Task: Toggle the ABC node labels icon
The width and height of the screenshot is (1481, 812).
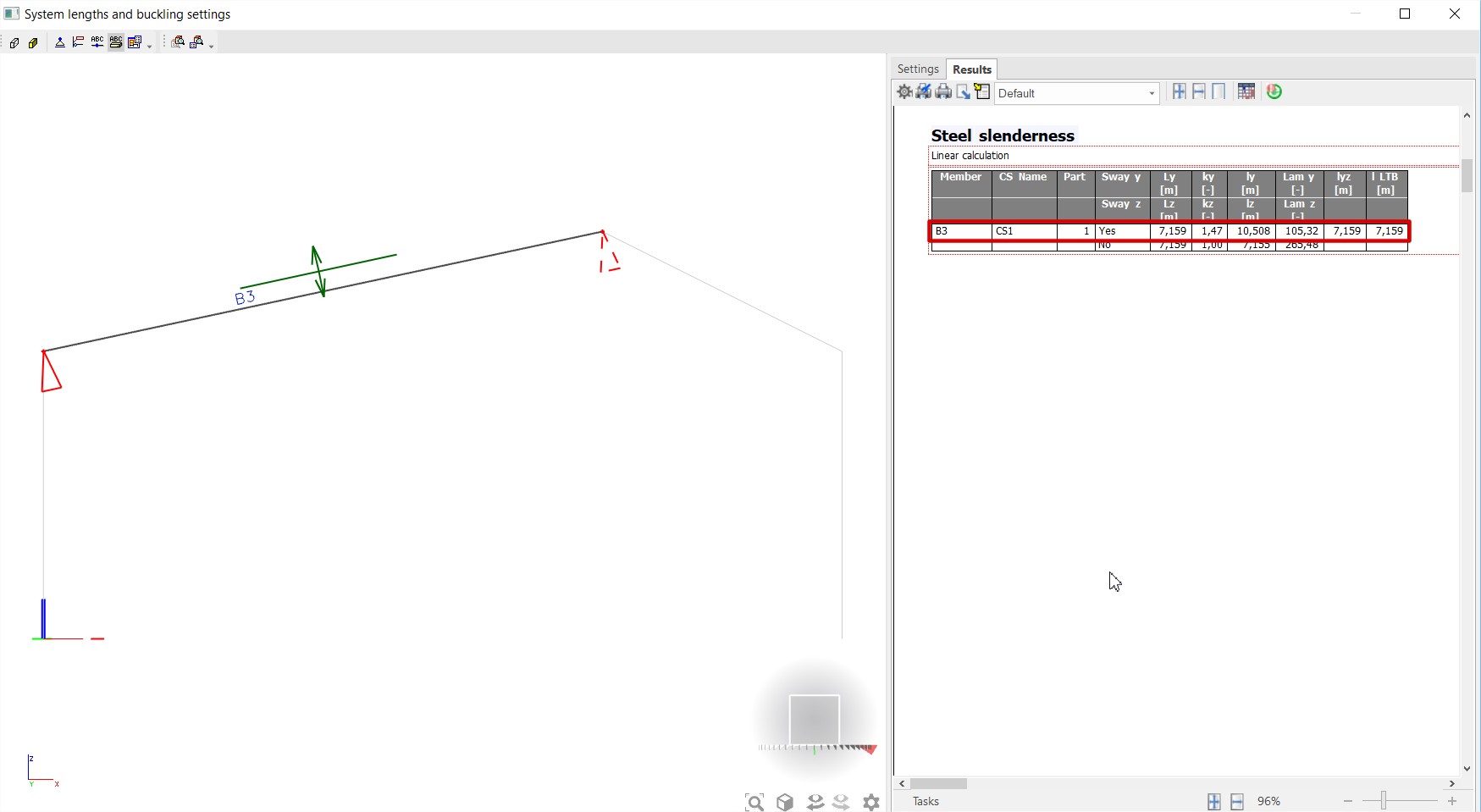Action: coord(97,42)
